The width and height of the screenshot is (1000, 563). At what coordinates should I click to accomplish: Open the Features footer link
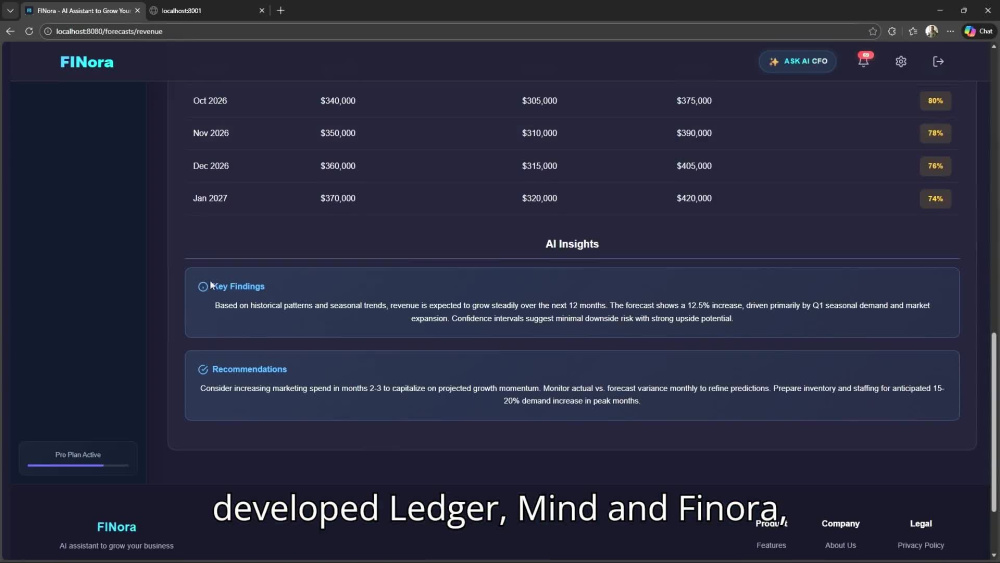pos(771,545)
